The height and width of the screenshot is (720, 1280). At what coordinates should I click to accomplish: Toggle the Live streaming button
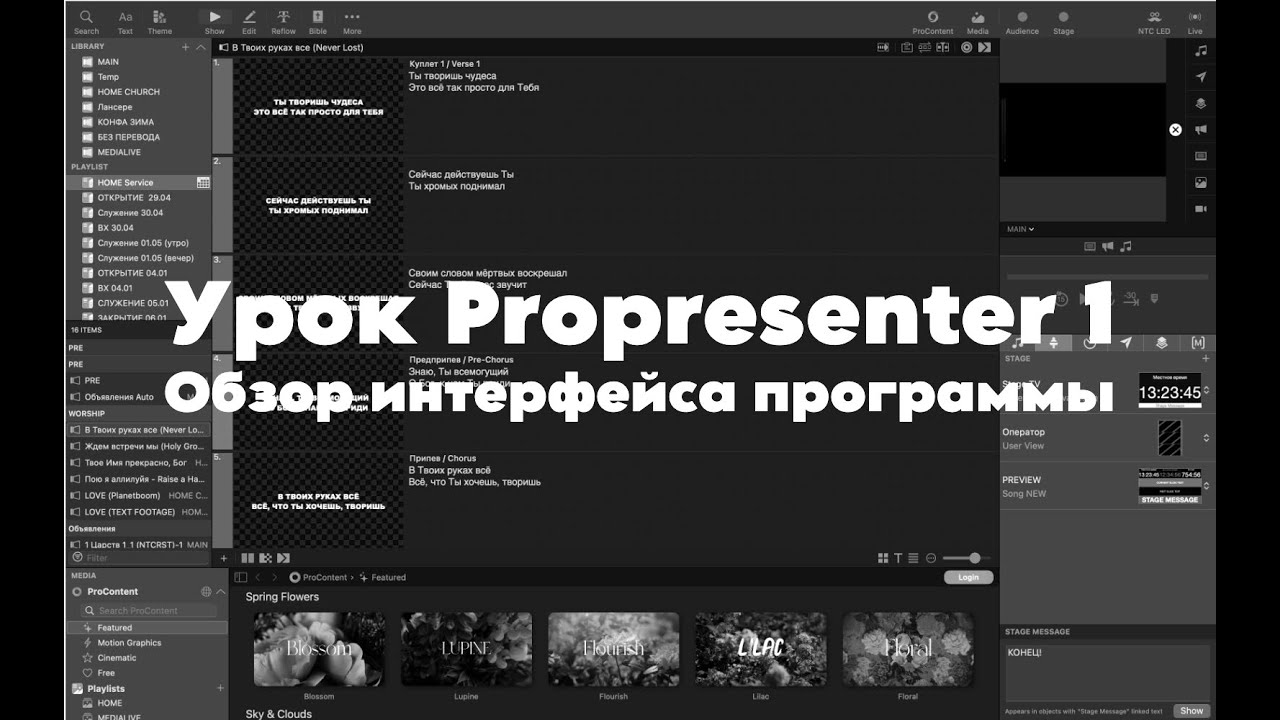click(1195, 22)
